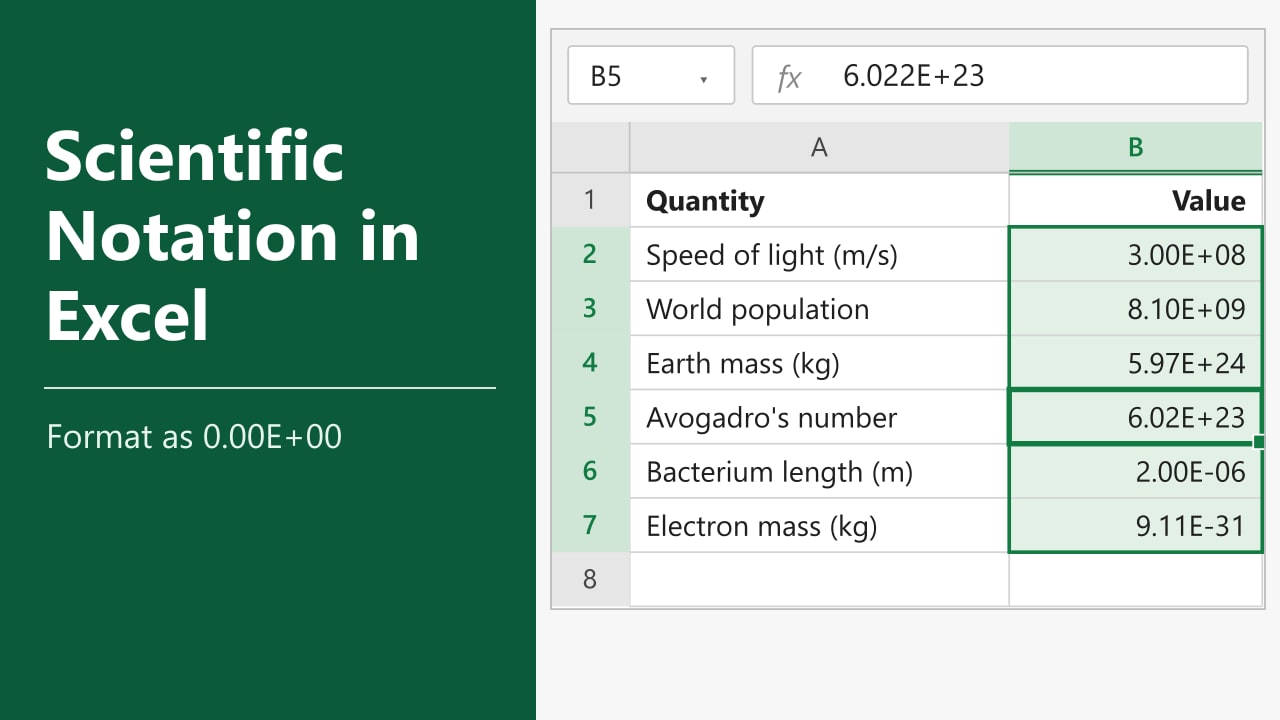This screenshot has width=1280, height=720.
Task: Click the "Quantity" header cell
Action: [819, 200]
